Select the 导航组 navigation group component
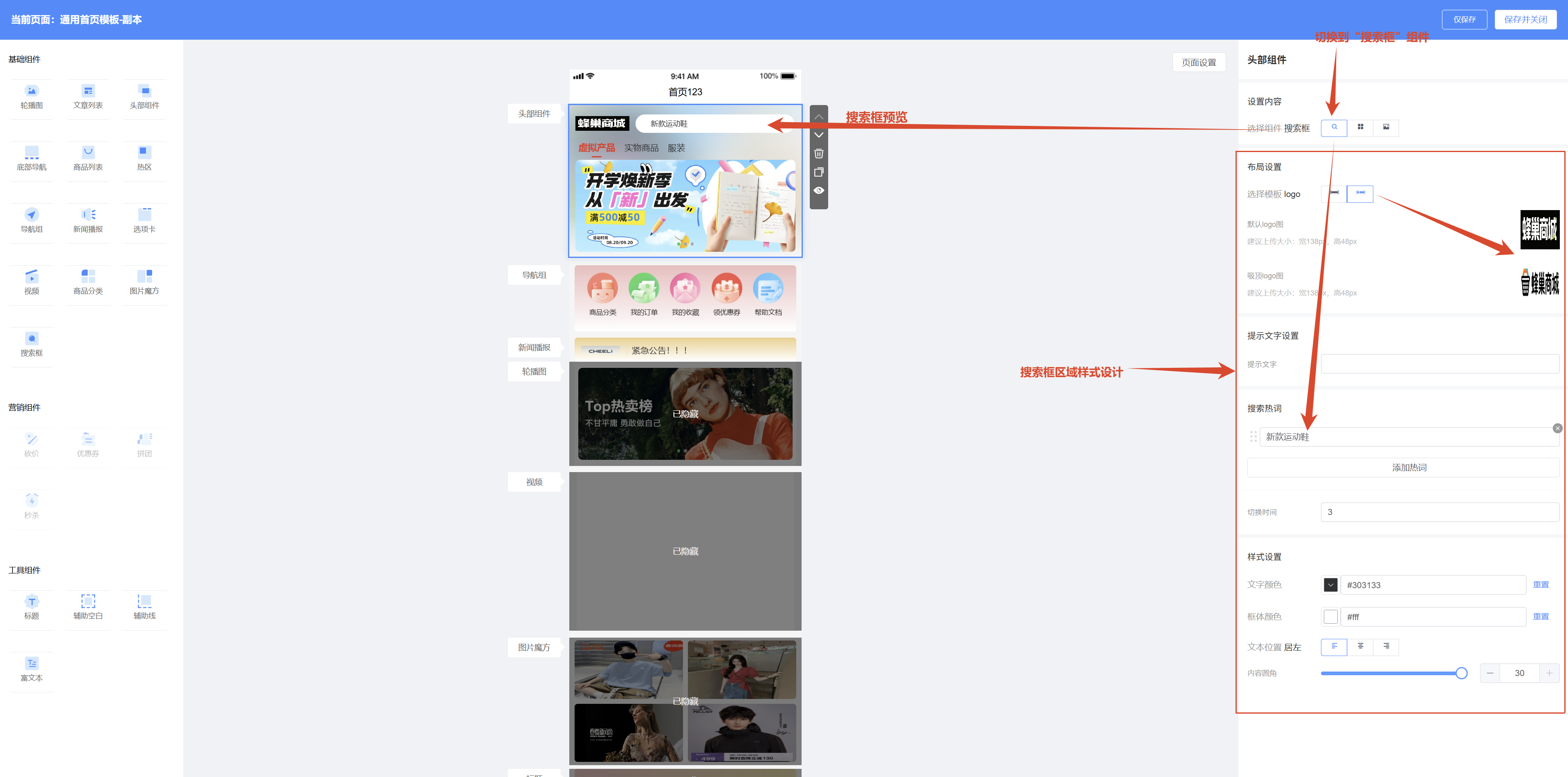The height and width of the screenshot is (777, 1568). click(x=31, y=222)
